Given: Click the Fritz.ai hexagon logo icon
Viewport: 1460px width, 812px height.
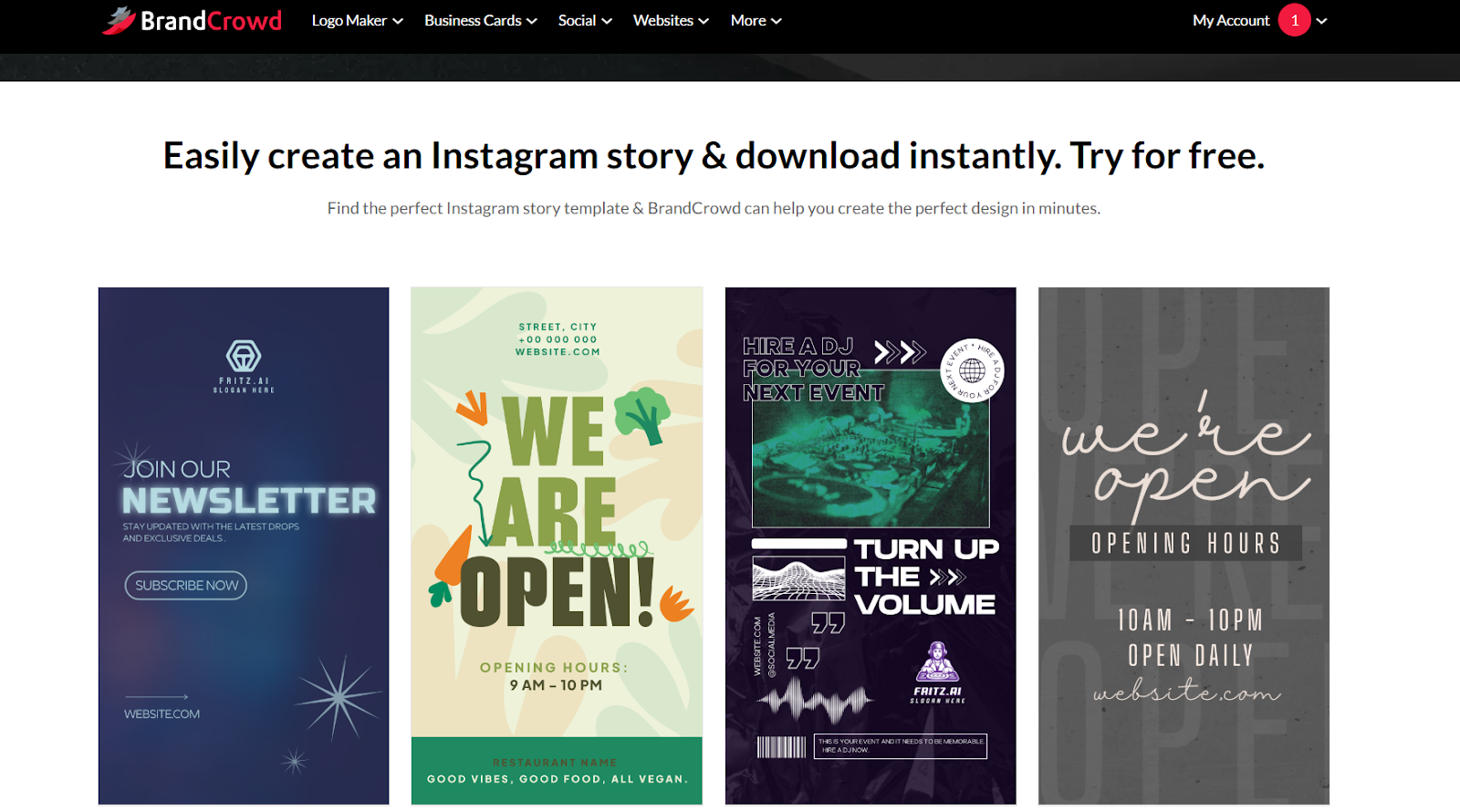Looking at the screenshot, I should click(x=244, y=356).
